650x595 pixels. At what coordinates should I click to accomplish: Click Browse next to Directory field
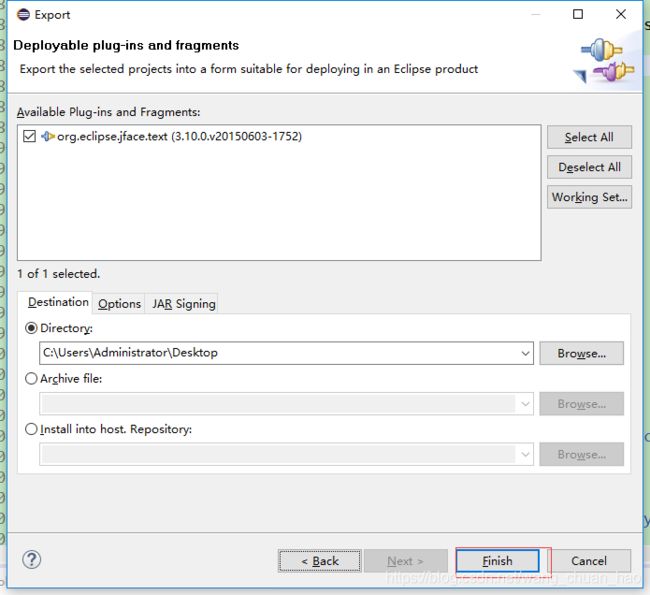582,353
